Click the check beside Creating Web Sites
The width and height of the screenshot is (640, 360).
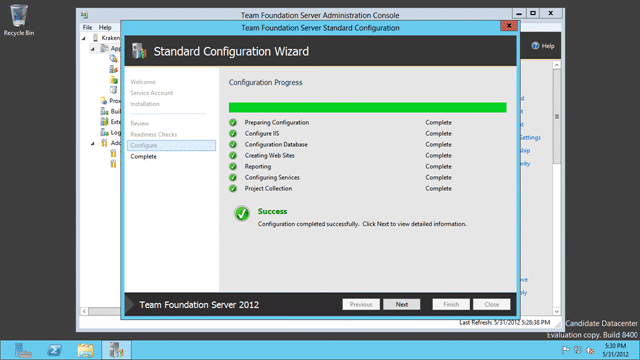click(233, 156)
